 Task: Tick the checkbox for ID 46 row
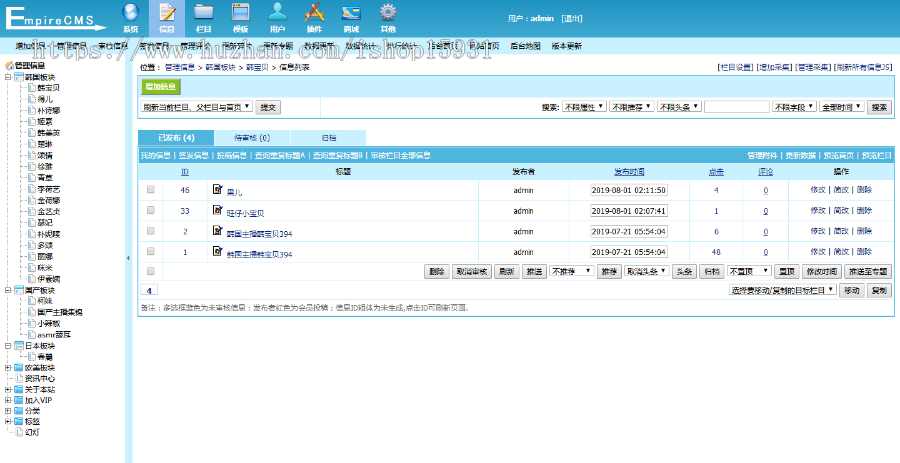click(x=150, y=189)
